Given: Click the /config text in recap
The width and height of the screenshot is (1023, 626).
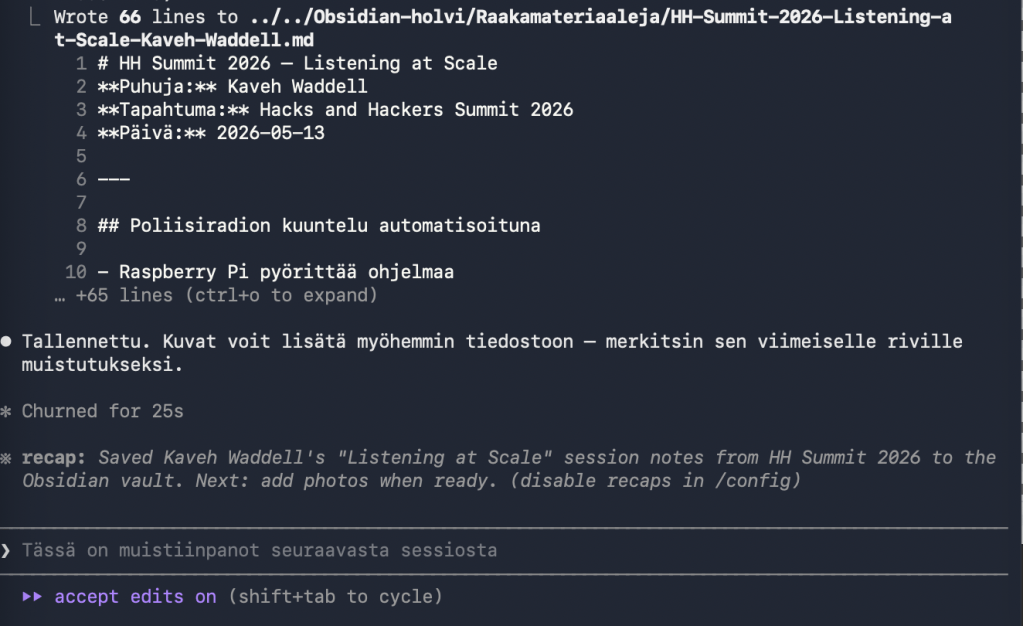Looking at the screenshot, I should point(752,481).
